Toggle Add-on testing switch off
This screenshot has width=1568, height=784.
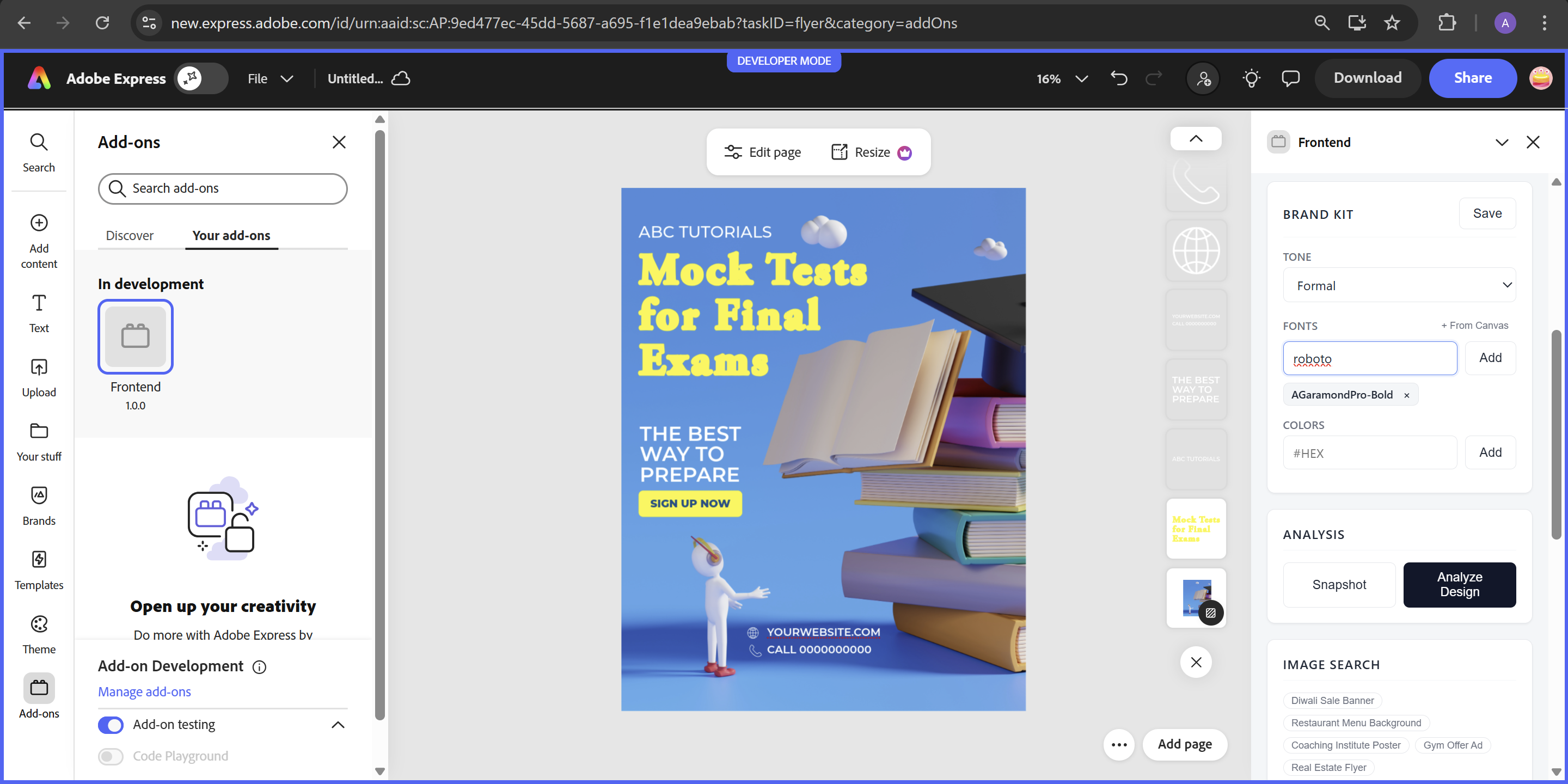pos(111,724)
